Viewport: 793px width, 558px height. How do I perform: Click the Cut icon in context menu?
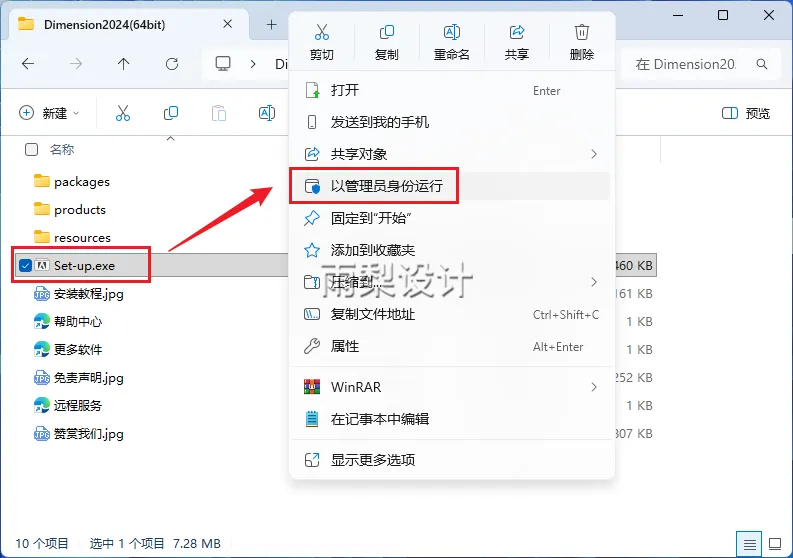[x=322, y=33]
